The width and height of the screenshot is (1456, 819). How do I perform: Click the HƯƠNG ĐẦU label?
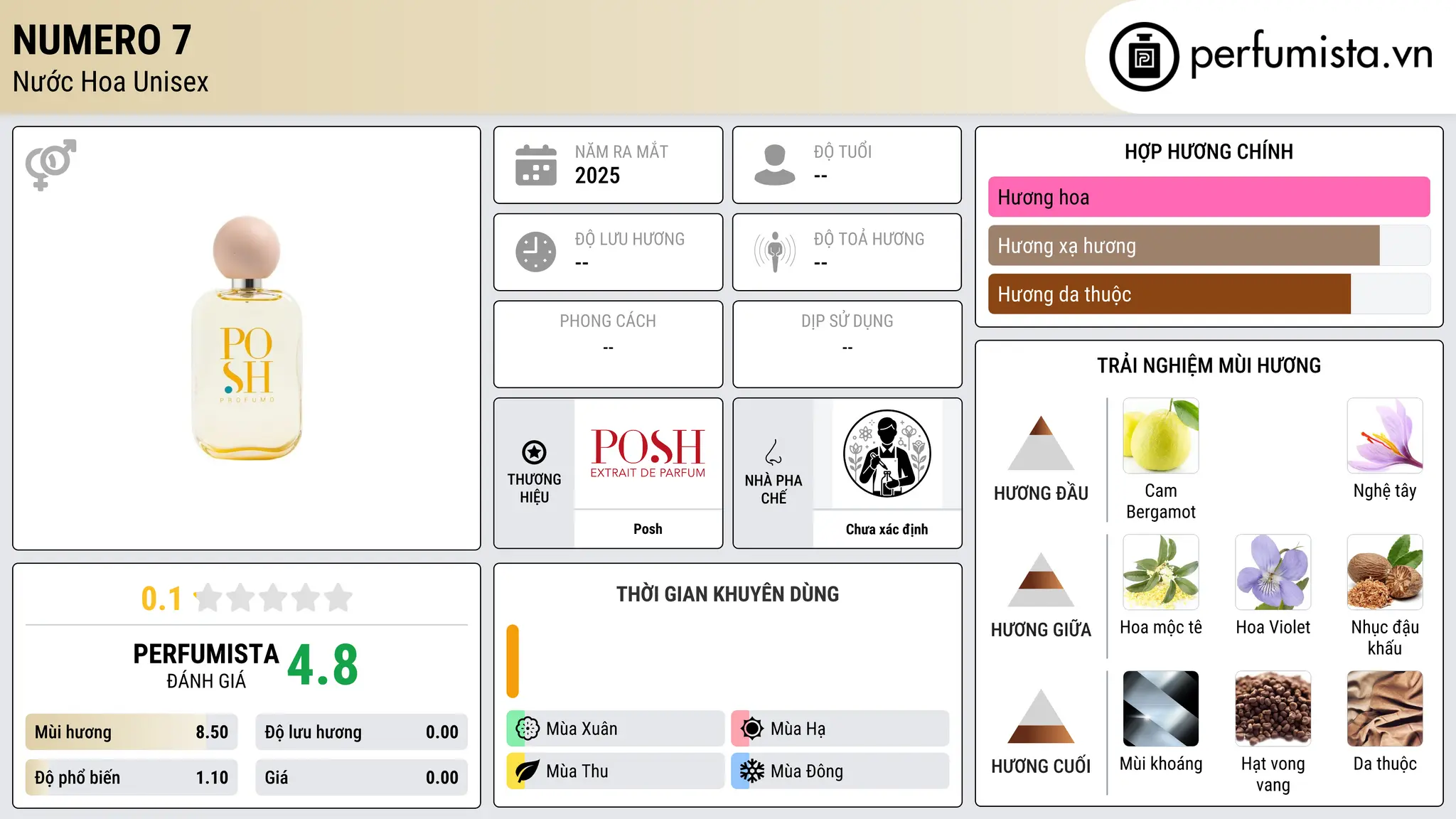point(1041,493)
